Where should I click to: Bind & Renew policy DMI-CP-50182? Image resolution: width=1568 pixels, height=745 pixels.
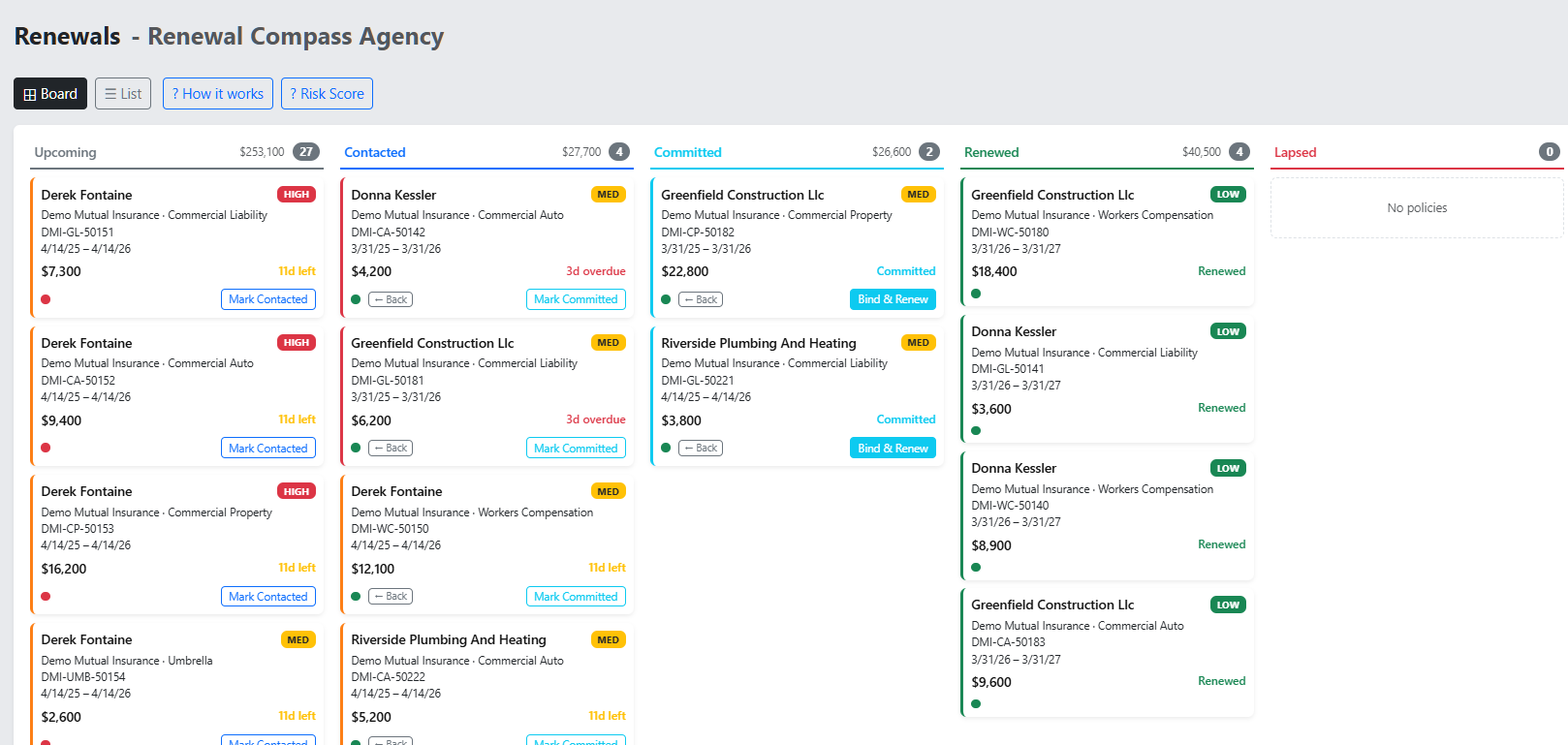[x=893, y=299]
